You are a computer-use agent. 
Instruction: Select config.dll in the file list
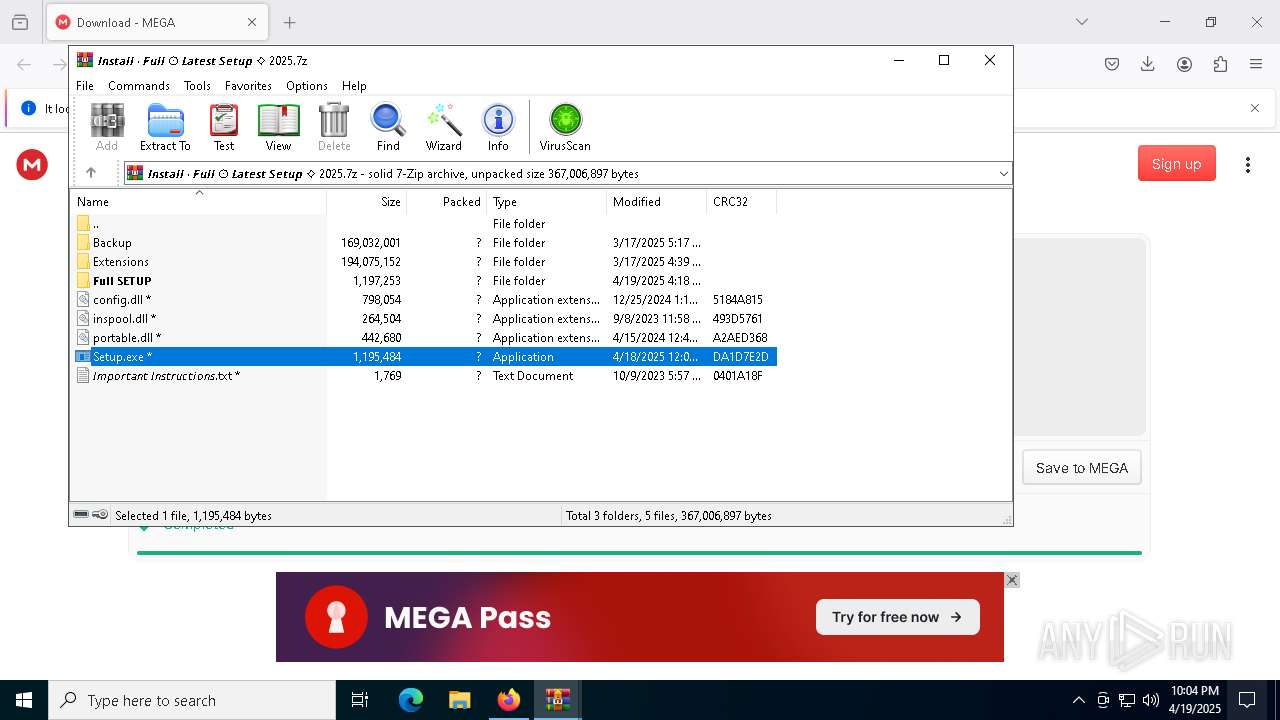[424, 300]
